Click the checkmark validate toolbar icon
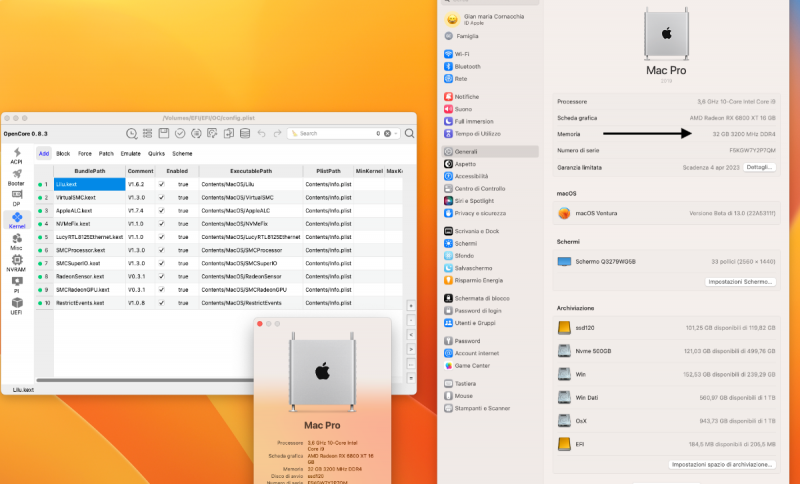The height and width of the screenshot is (484, 800). click(180, 133)
